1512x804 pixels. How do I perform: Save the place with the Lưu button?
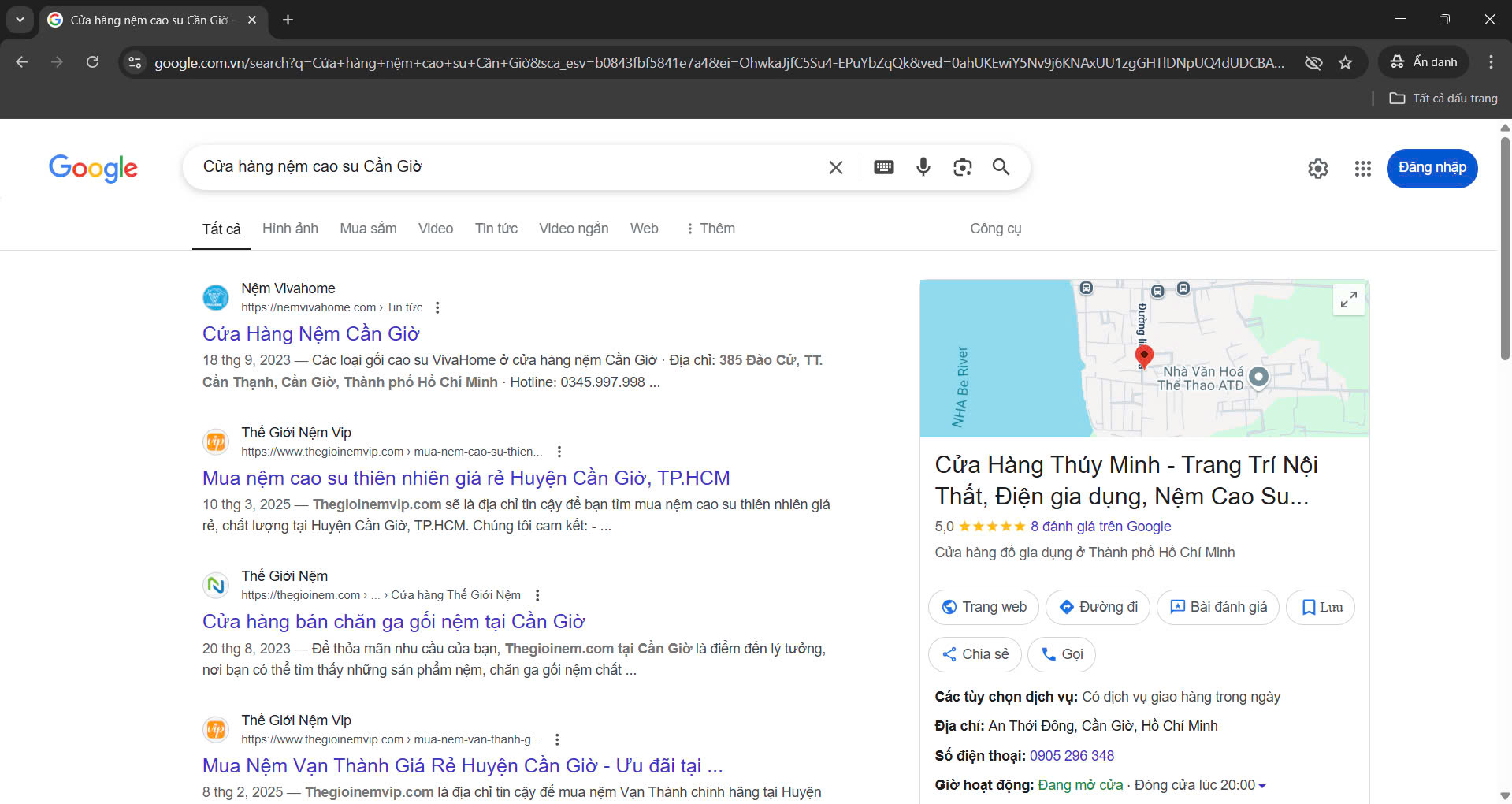1321,607
